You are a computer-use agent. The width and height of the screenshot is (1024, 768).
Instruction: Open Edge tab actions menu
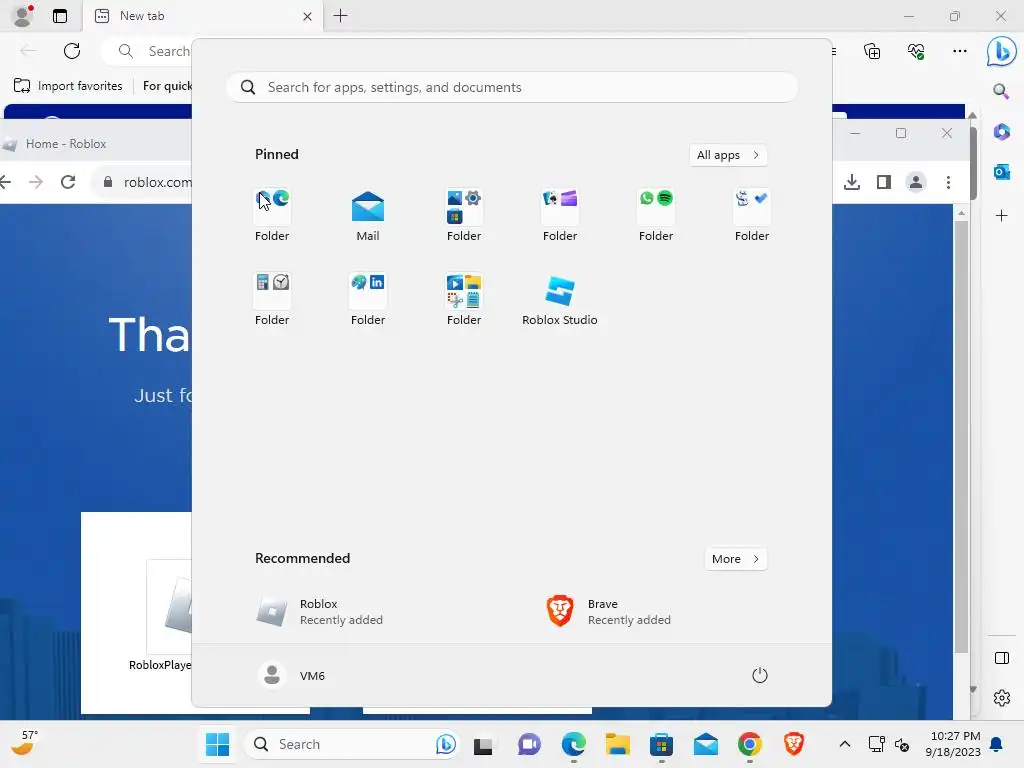click(x=59, y=16)
